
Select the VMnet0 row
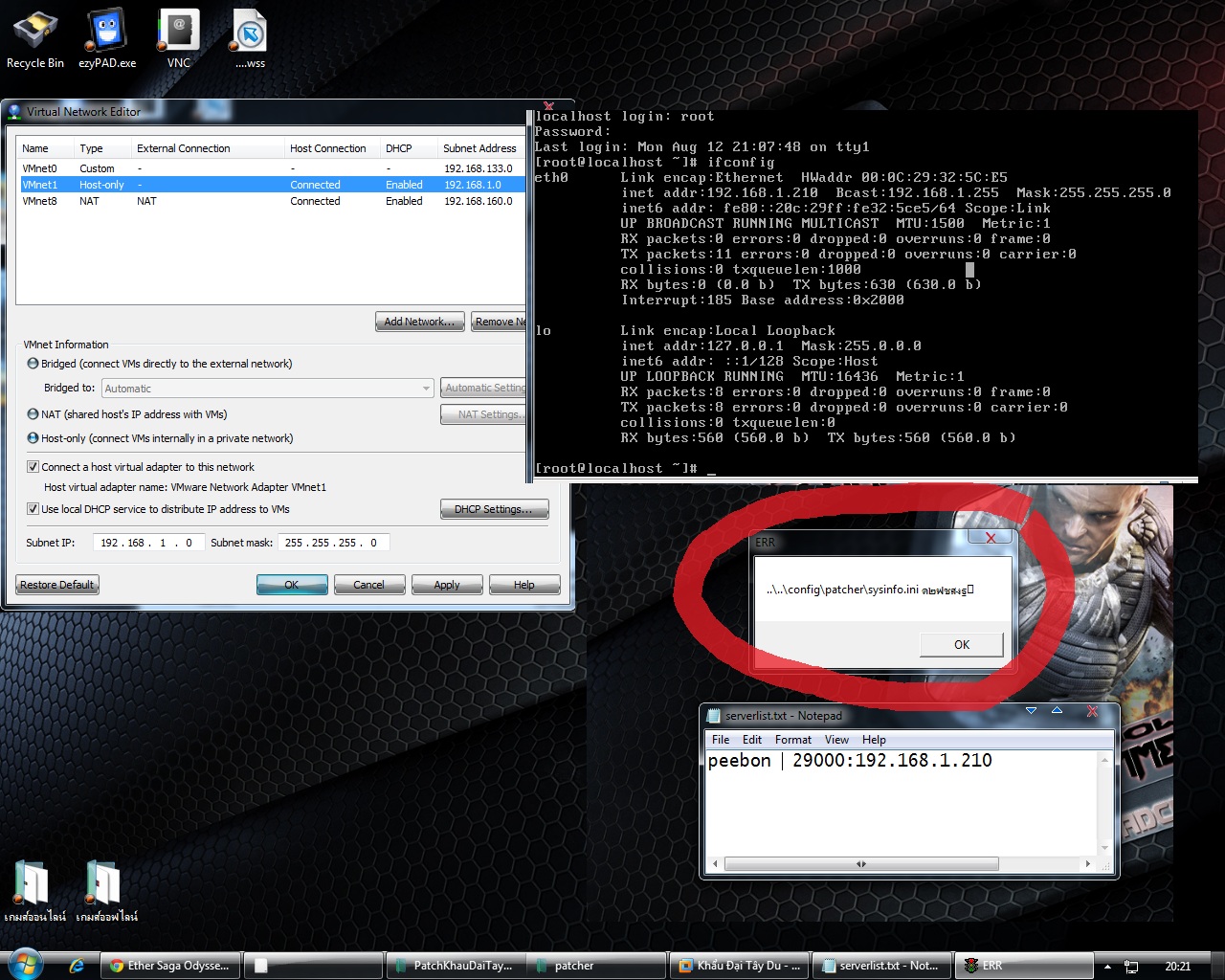(272, 168)
